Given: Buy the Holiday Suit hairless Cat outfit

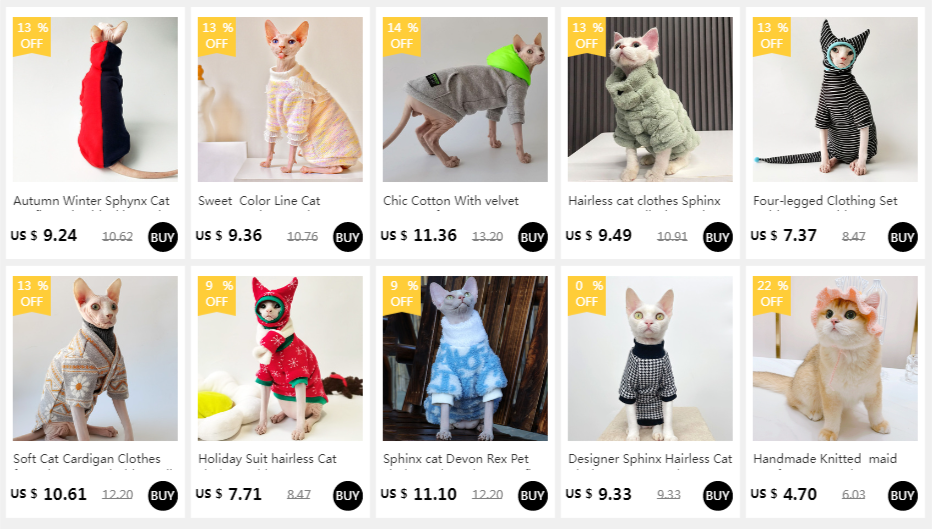Looking at the screenshot, I should [348, 496].
